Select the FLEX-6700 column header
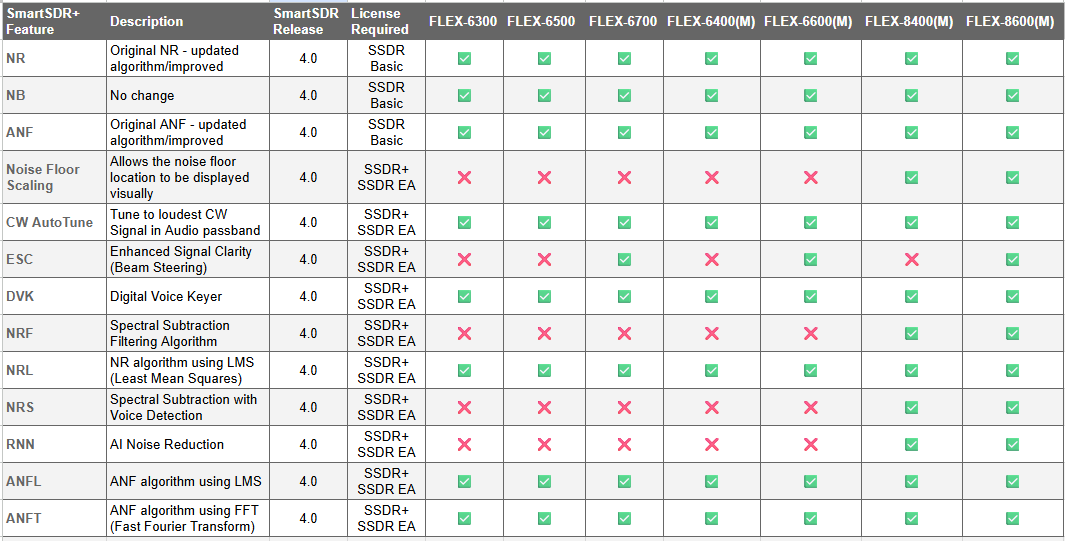Image resolution: width=1065 pixels, height=541 pixels. [623, 21]
